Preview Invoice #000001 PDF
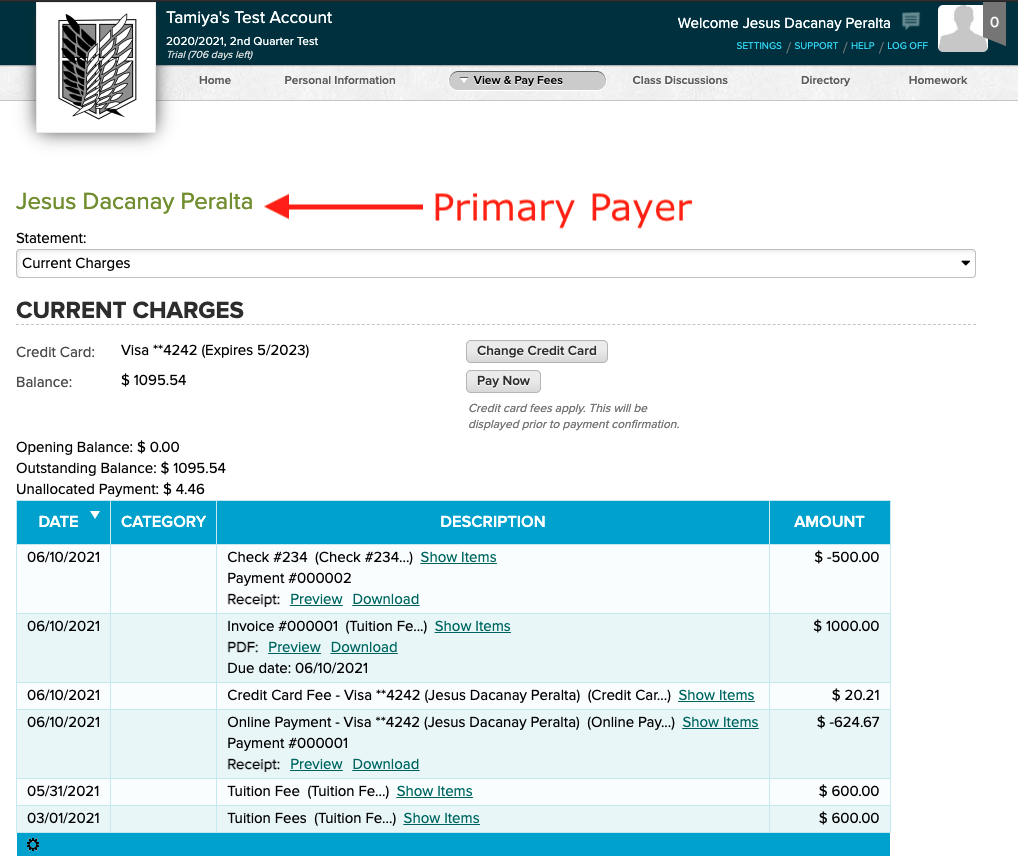This screenshot has width=1018, height=866. tap(294, 647)
